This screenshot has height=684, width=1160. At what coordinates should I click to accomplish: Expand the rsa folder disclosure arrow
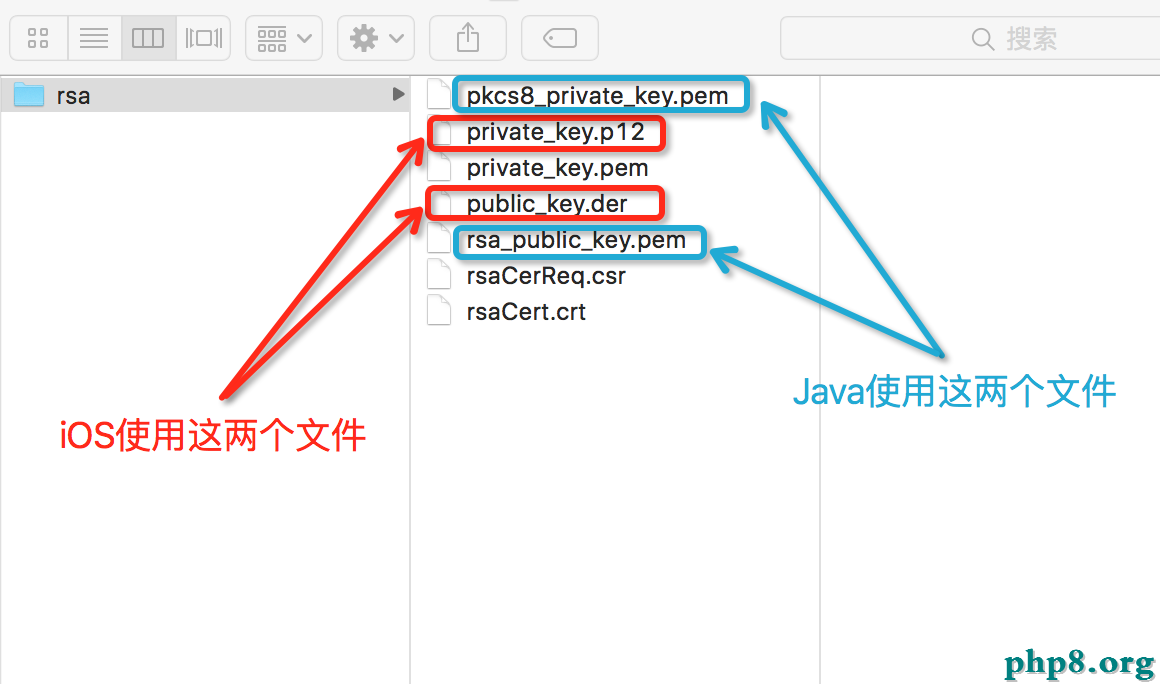[x=398, y=95]
